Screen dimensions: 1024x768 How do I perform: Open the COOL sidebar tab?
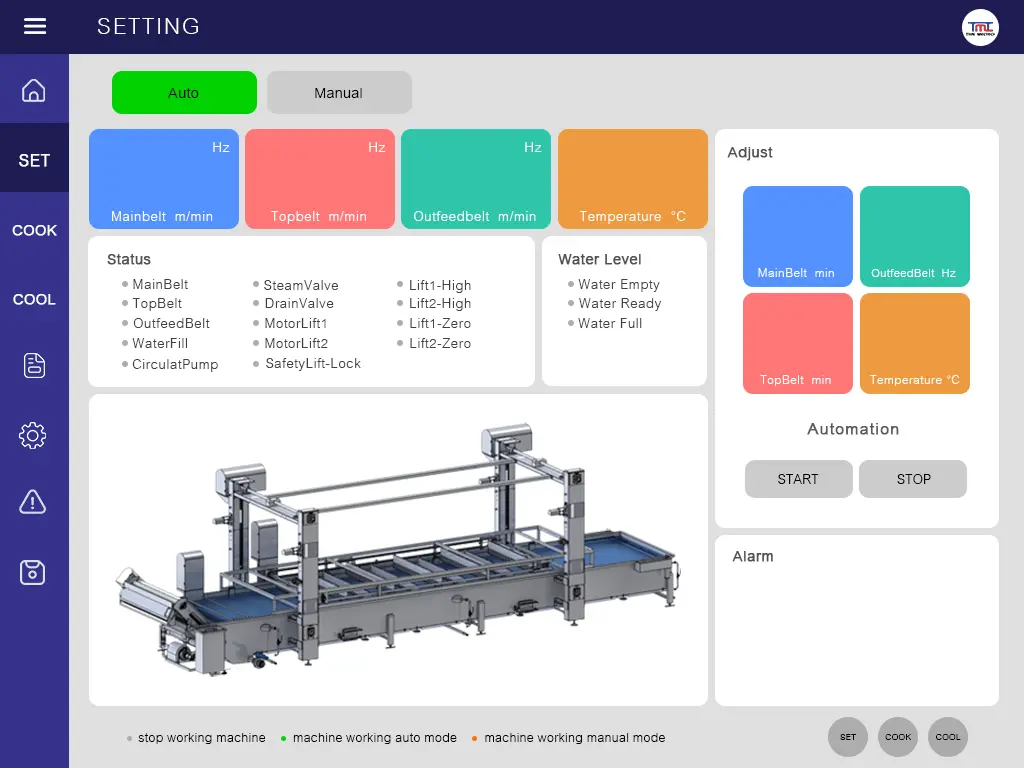pyautogui.click(x=34, y=299)
